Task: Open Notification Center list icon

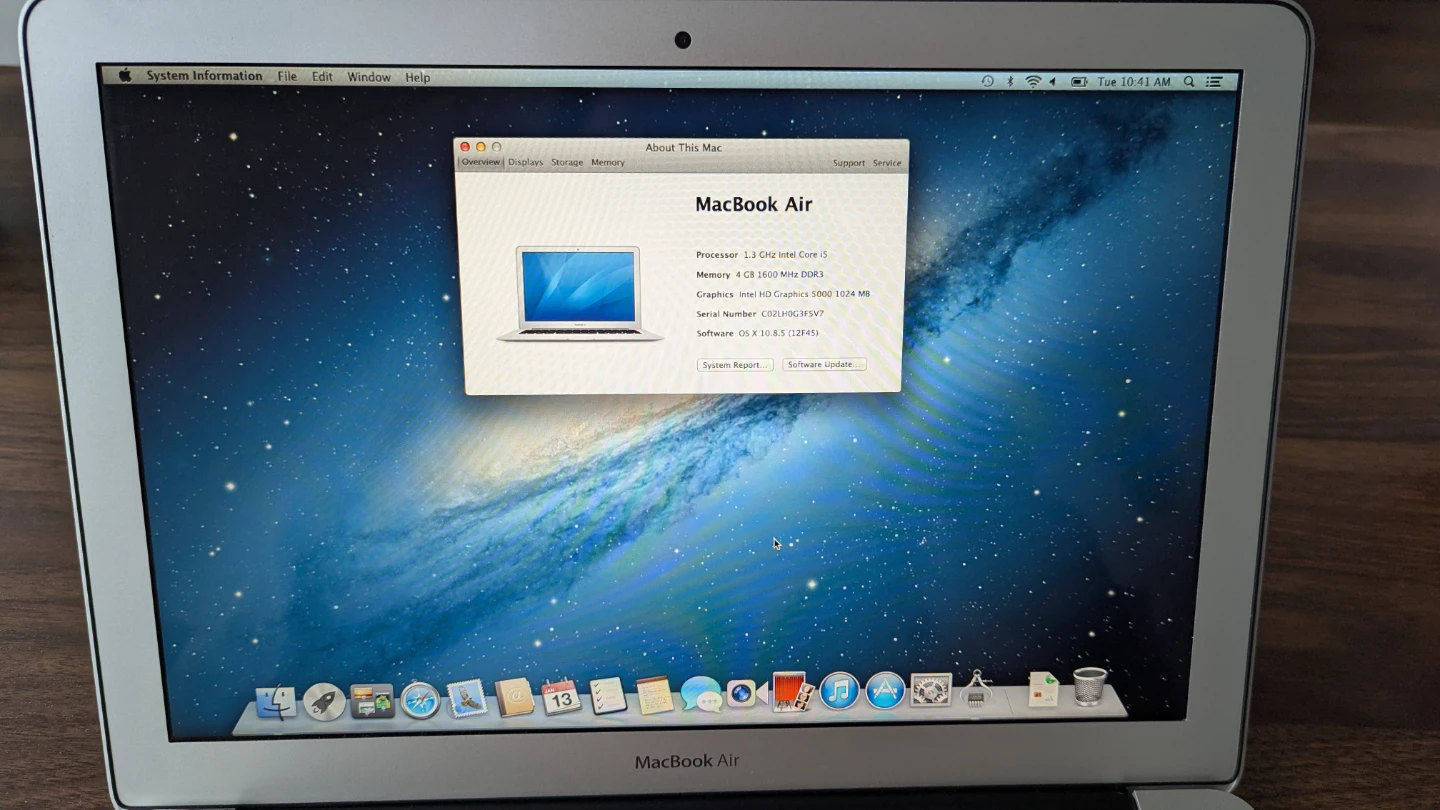Action: tap(1214, 82)
